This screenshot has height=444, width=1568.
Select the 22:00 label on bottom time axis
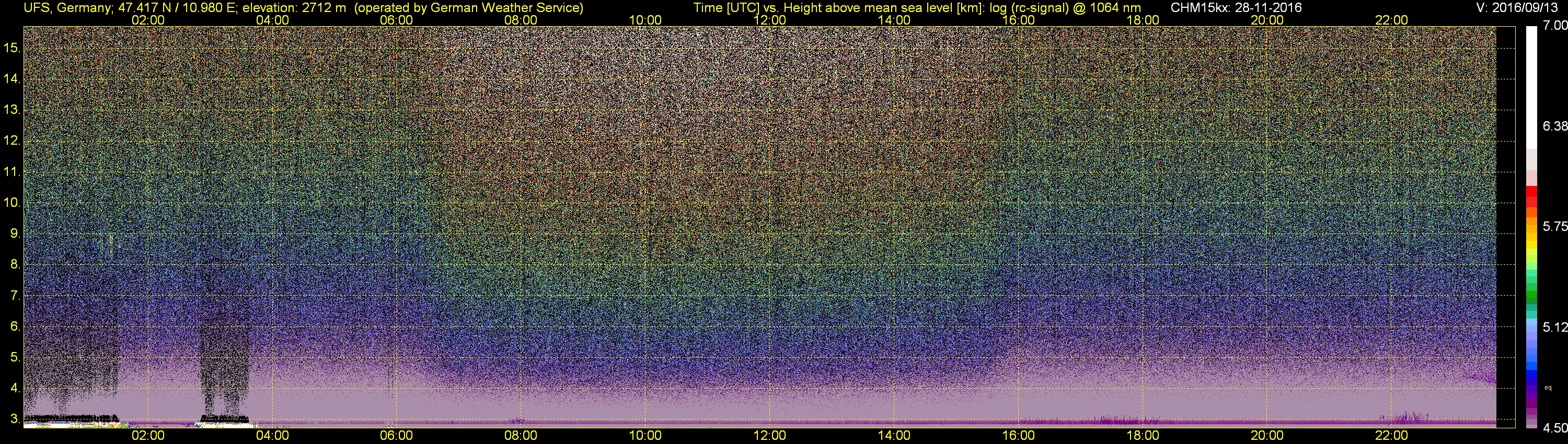click(x=1391, y=436)
